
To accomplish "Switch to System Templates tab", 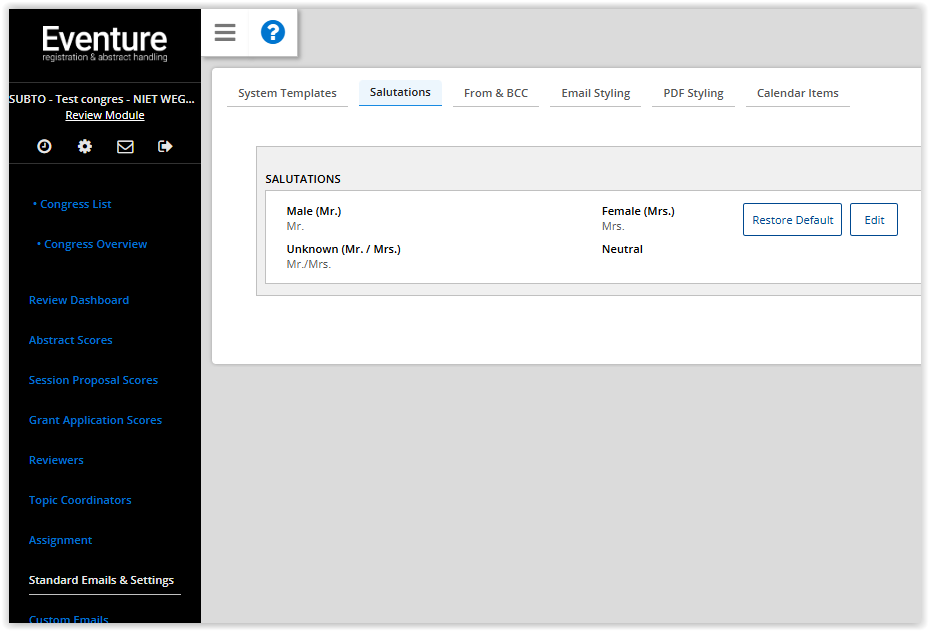I will [x=287, y=93].
